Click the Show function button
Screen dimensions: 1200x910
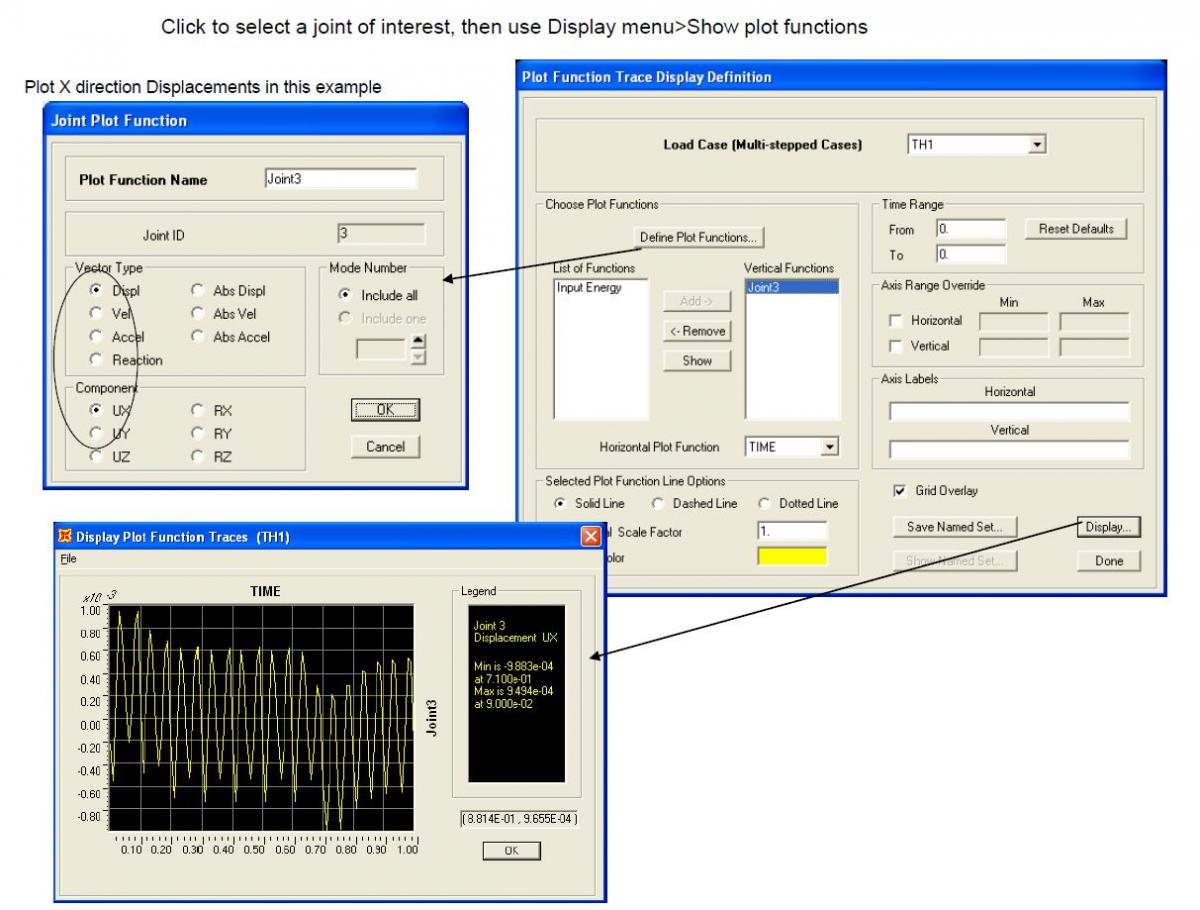coord(697,361)
